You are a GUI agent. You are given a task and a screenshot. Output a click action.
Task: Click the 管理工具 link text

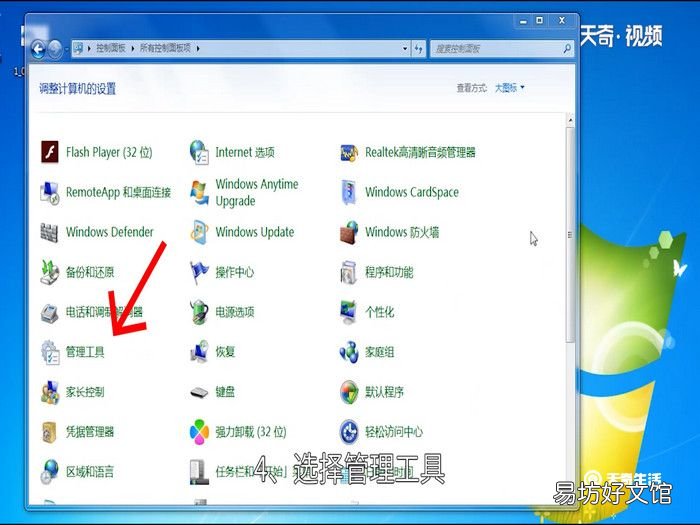coord(85,352)
